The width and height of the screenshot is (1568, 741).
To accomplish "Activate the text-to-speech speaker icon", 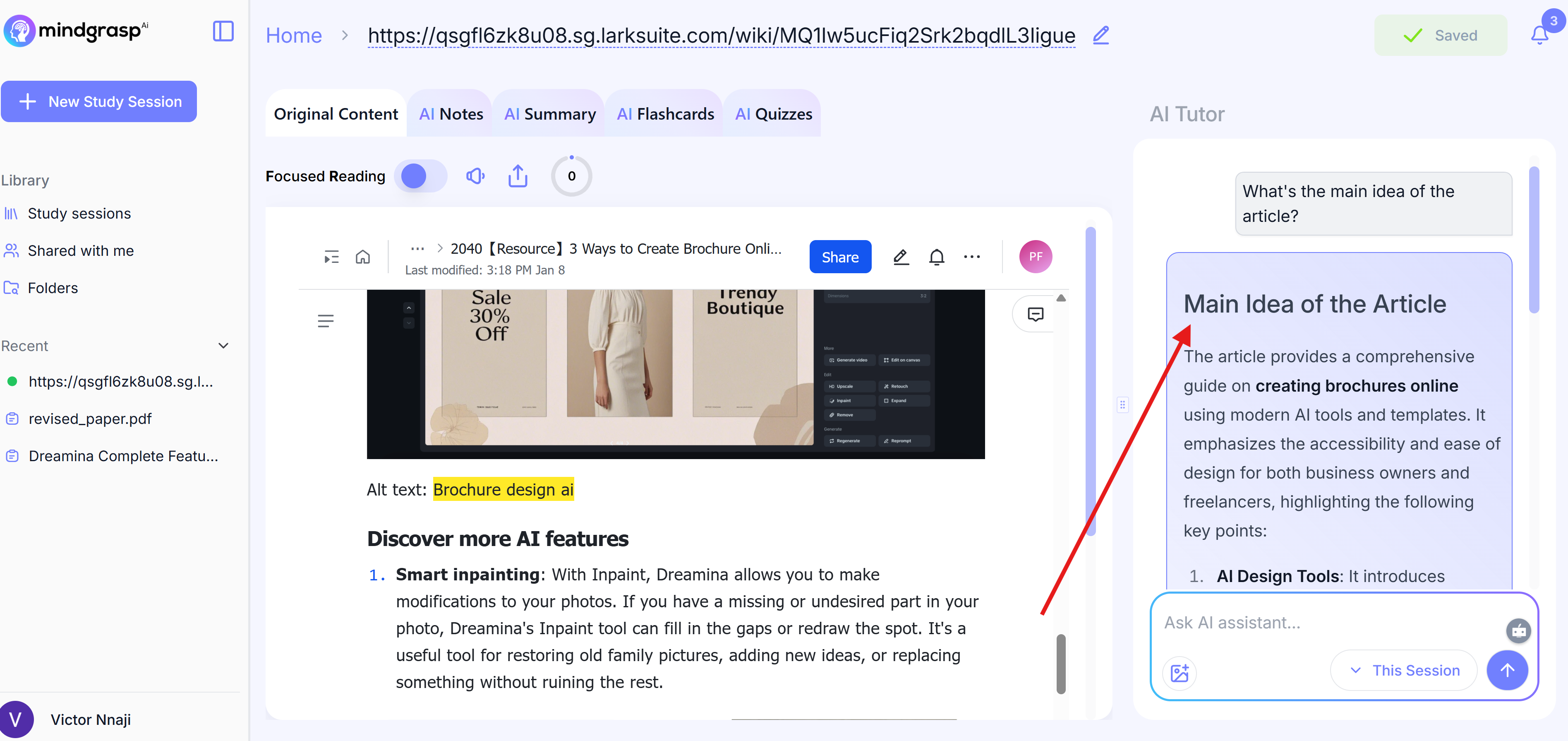I will click(475, 176).
